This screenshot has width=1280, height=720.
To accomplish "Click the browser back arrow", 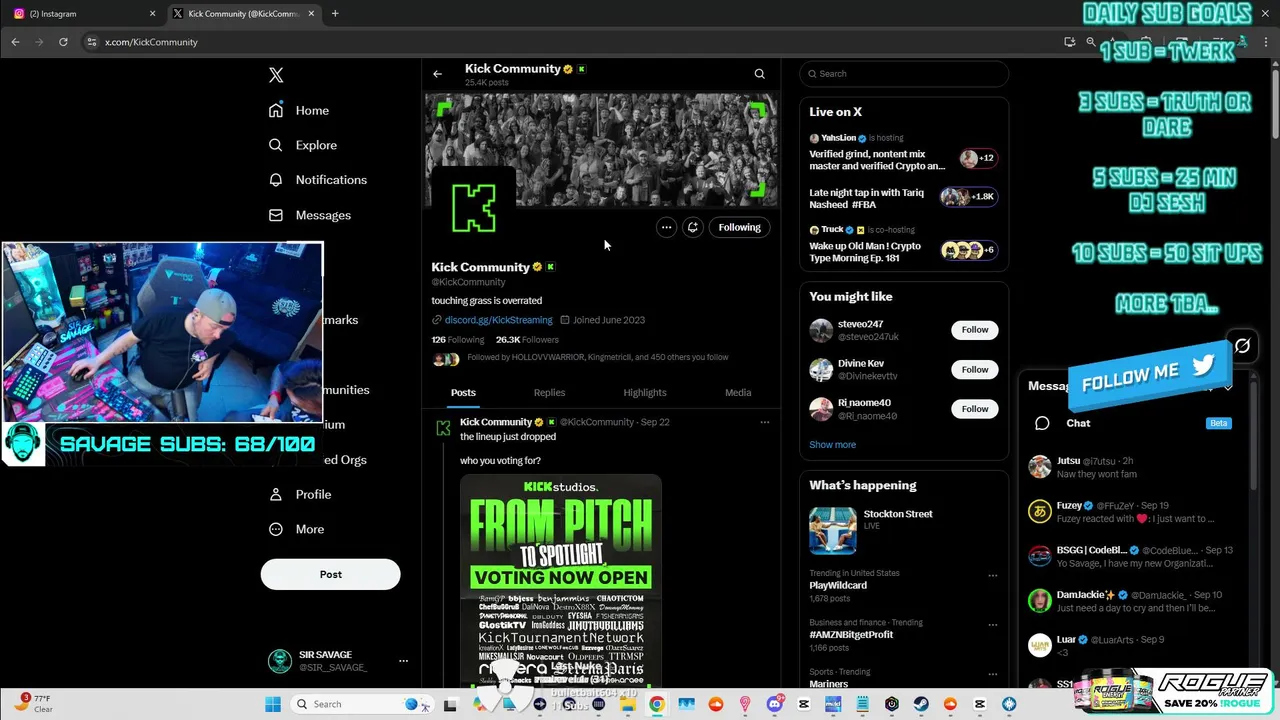I will [15, 42].
